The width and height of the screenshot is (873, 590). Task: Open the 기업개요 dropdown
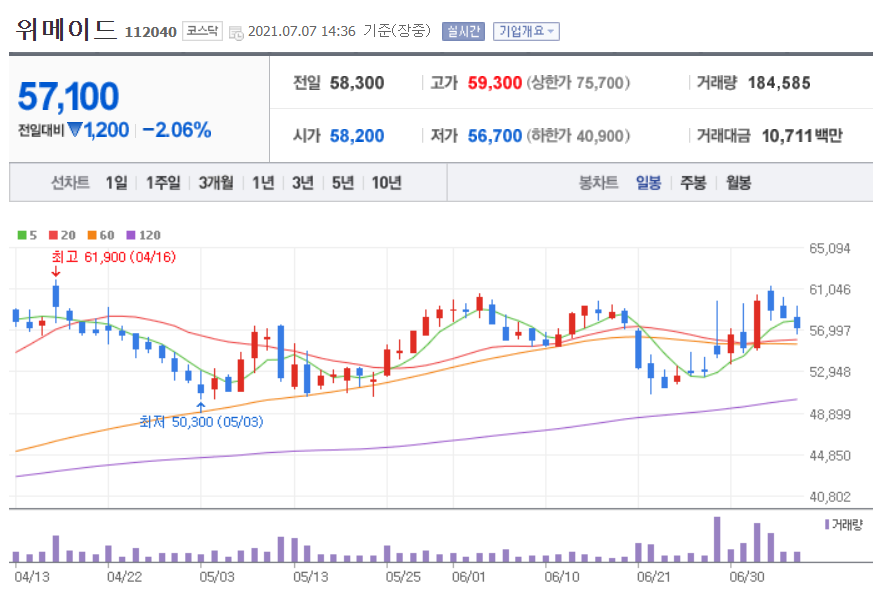526,31
